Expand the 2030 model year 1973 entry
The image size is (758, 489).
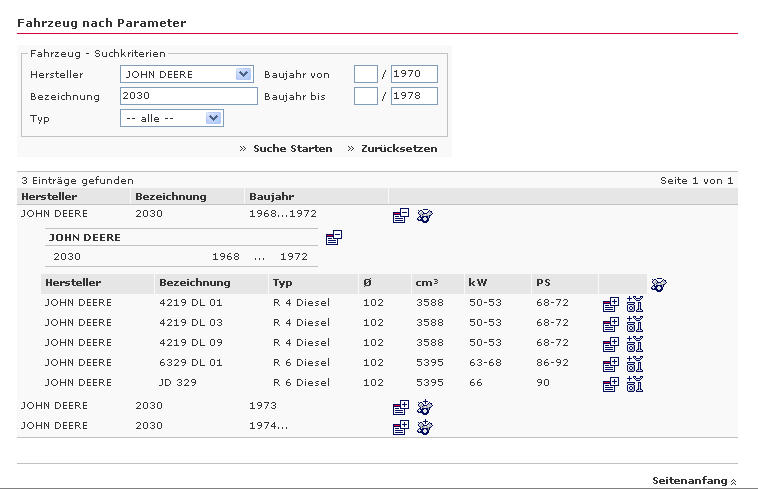tap(401, 407)
